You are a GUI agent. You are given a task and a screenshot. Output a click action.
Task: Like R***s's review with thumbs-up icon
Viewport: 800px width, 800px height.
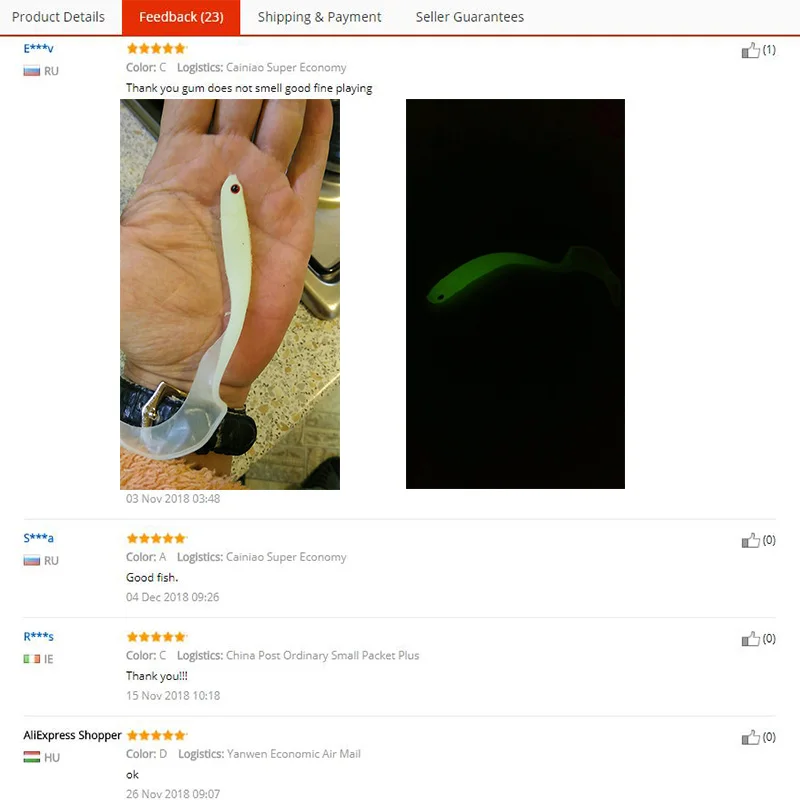click(x=750, y=639)
